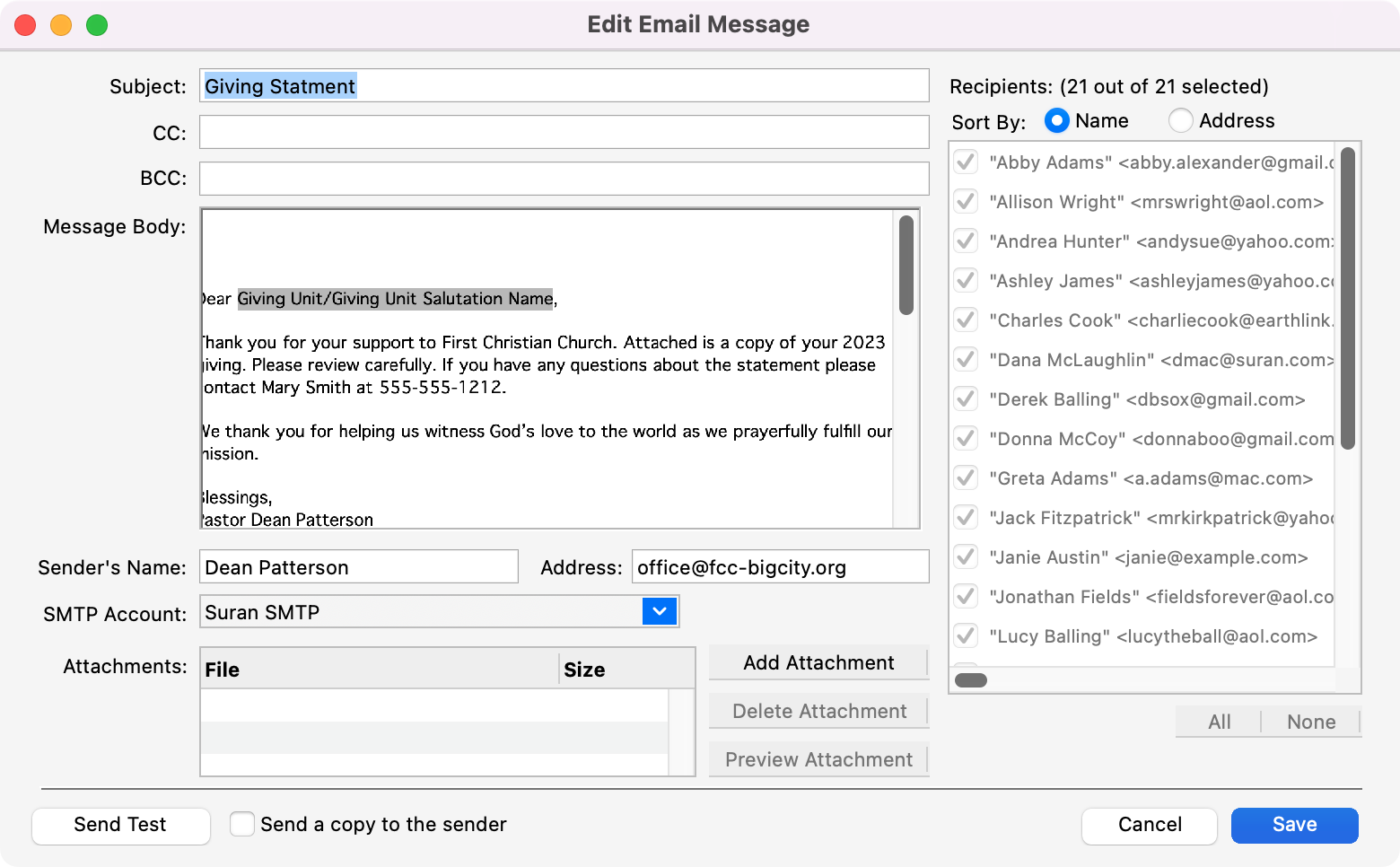
Task: Click the Add Attachment button
Action: pos(818,662)
